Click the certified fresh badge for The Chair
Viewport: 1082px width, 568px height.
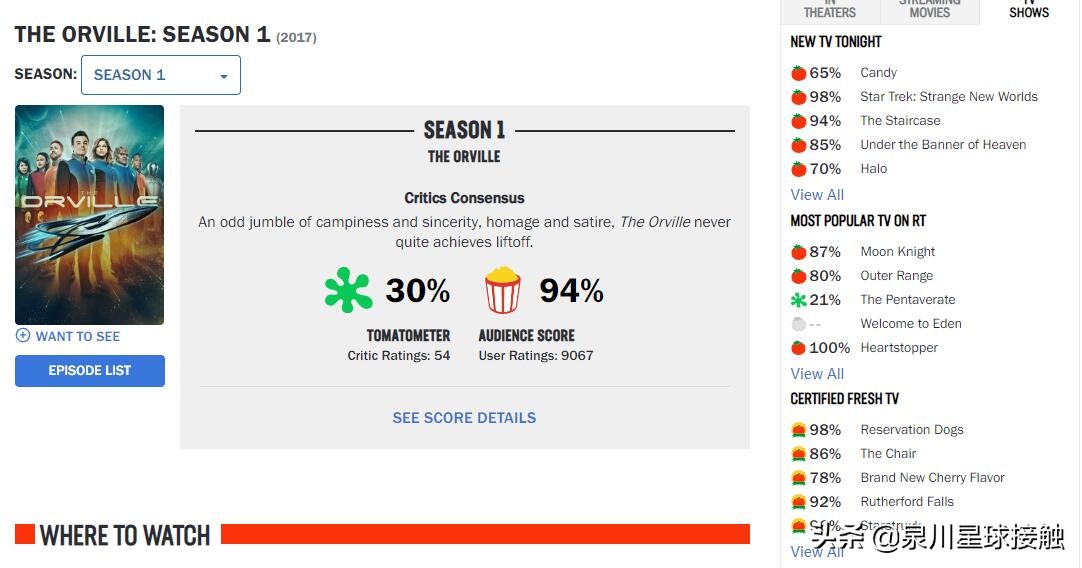click(x=798, y=454)
